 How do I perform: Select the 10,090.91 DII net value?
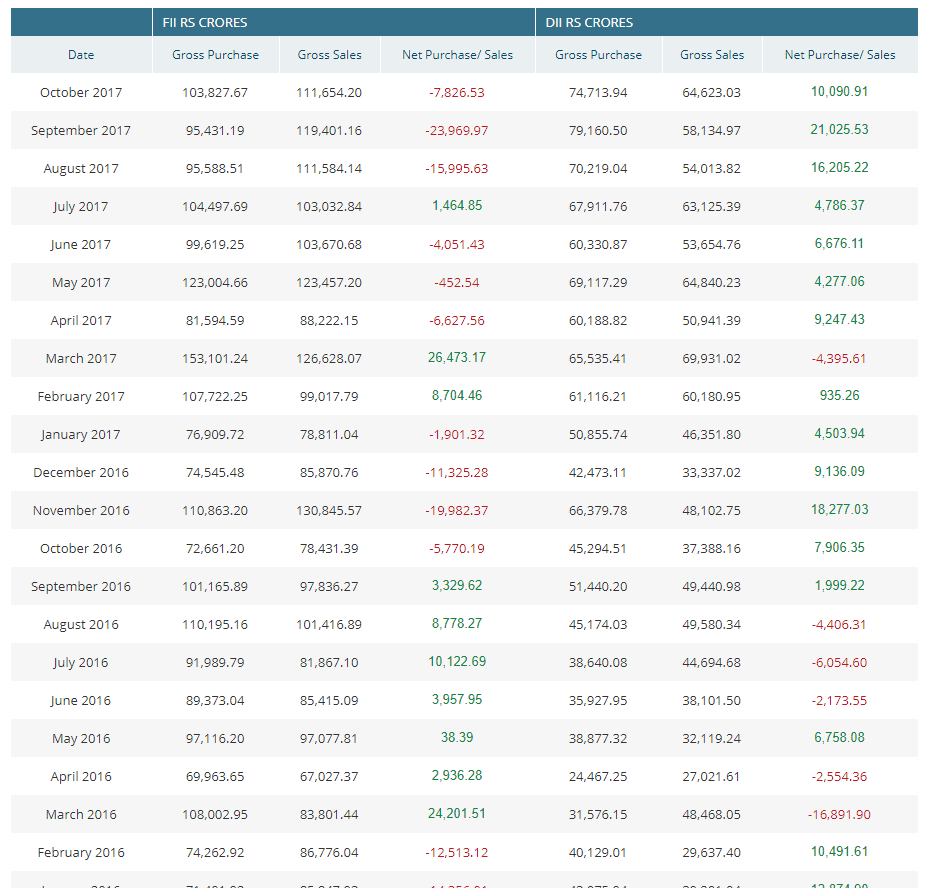[839, 92]
